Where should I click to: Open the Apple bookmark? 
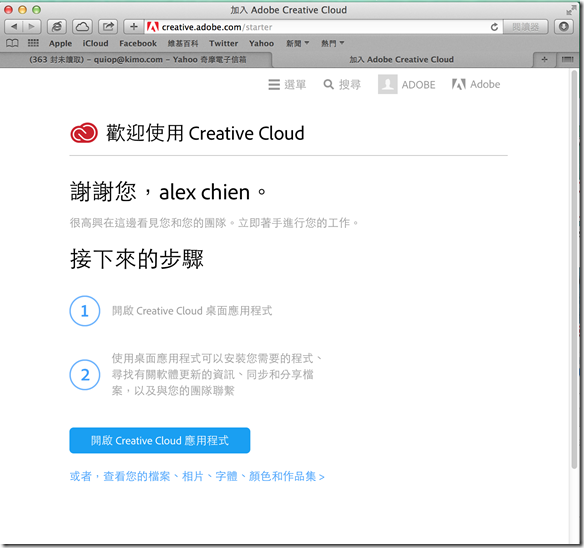click(x=60, y=44)
